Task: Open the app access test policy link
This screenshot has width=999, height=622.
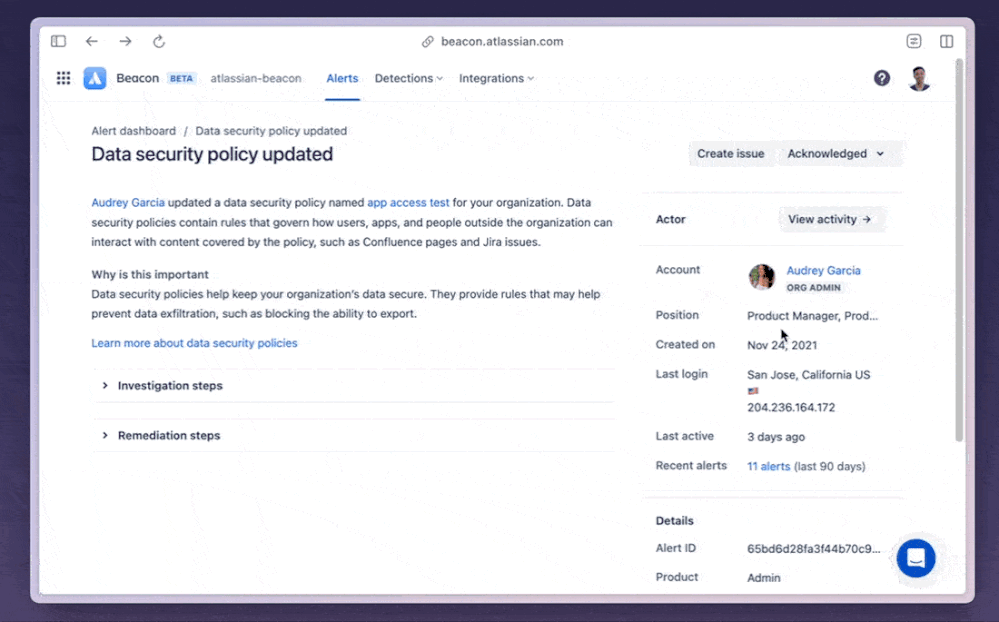Action: pos(408,203)
